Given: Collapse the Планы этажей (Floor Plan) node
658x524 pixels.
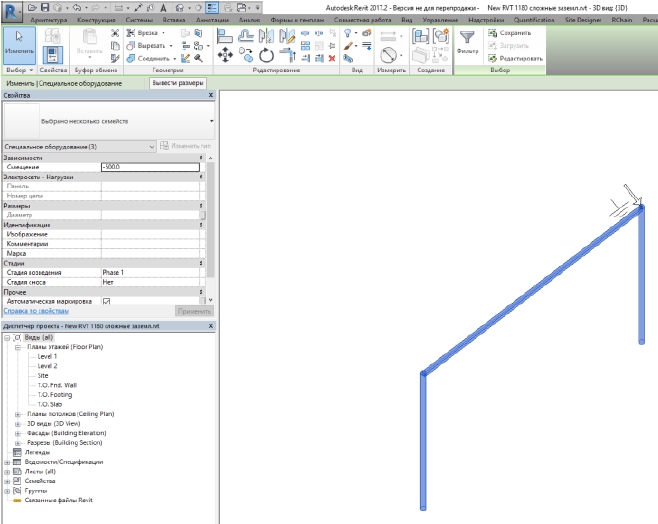Looking at the screenshot, I should point(18,347).
